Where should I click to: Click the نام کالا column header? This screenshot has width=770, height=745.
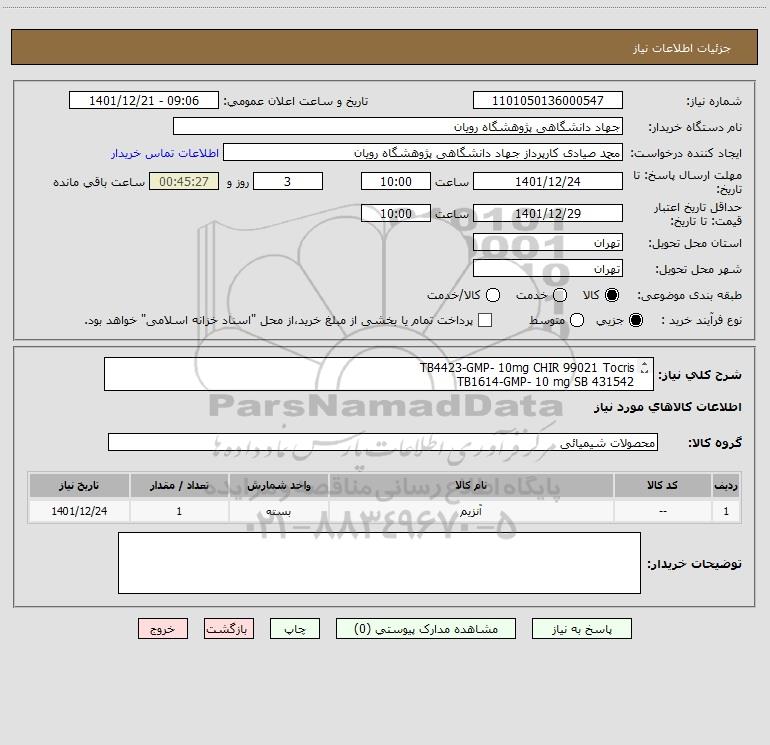point(471,485)
